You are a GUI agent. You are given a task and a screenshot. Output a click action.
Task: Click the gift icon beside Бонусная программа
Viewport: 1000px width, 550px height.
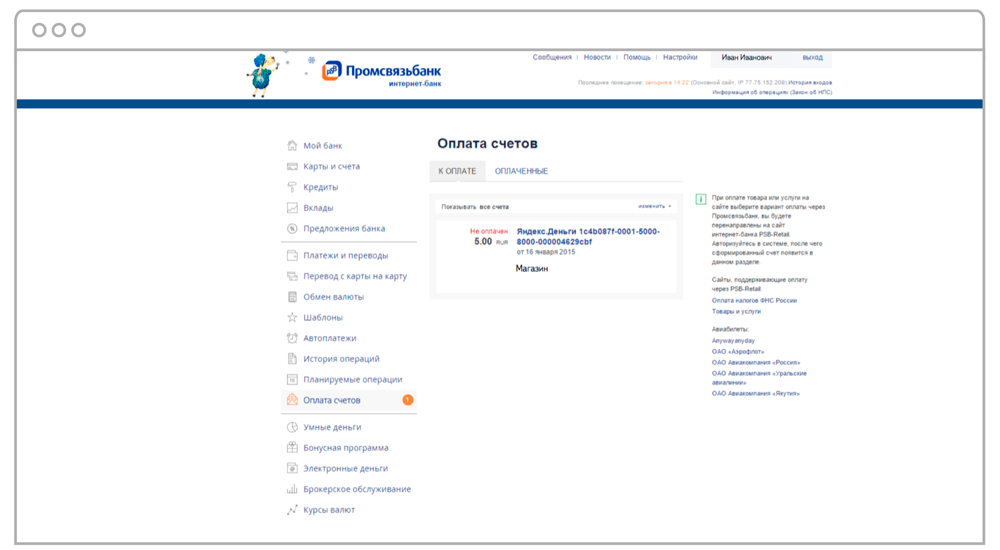click(292, 448)
